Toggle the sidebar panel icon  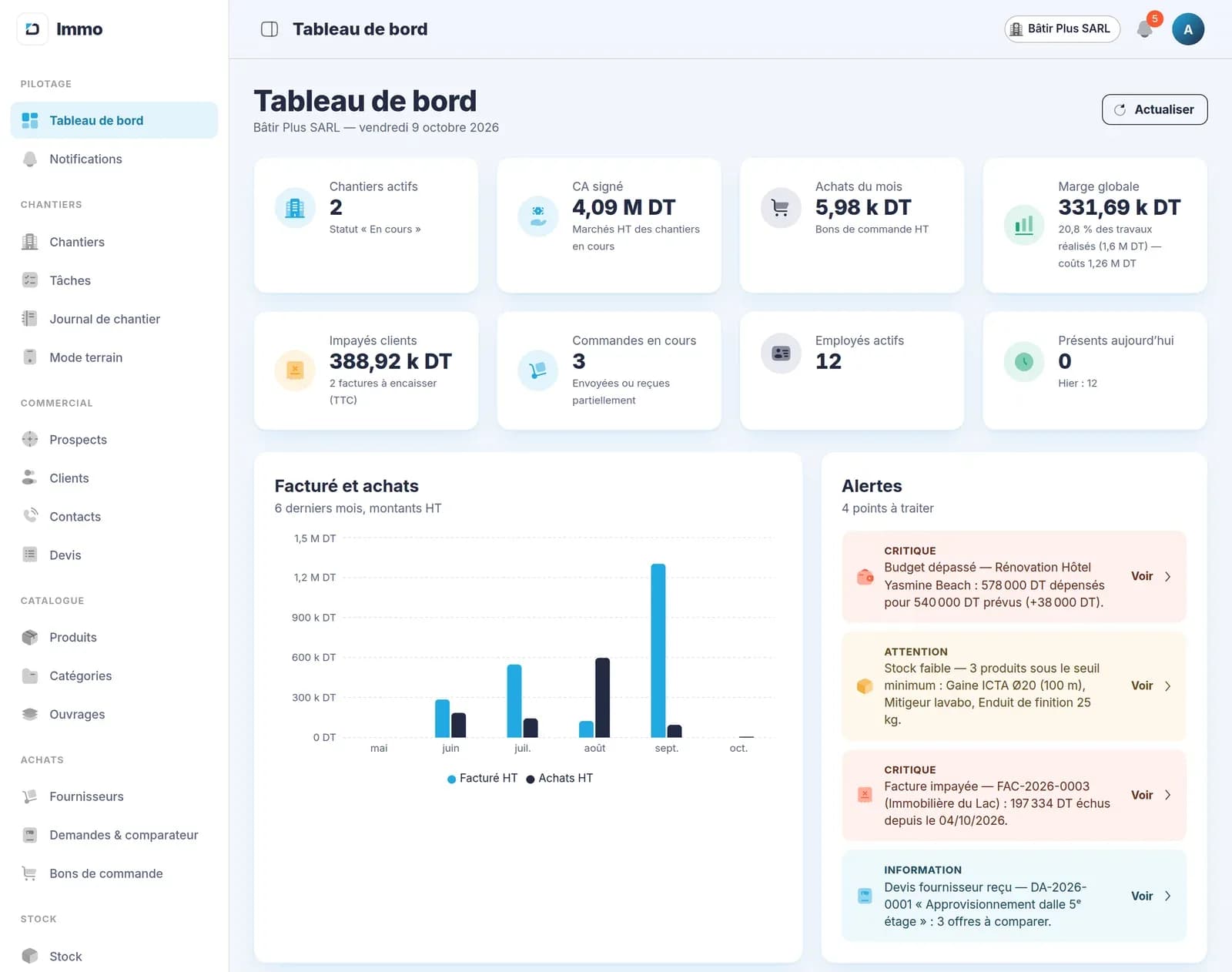point(269,29)
